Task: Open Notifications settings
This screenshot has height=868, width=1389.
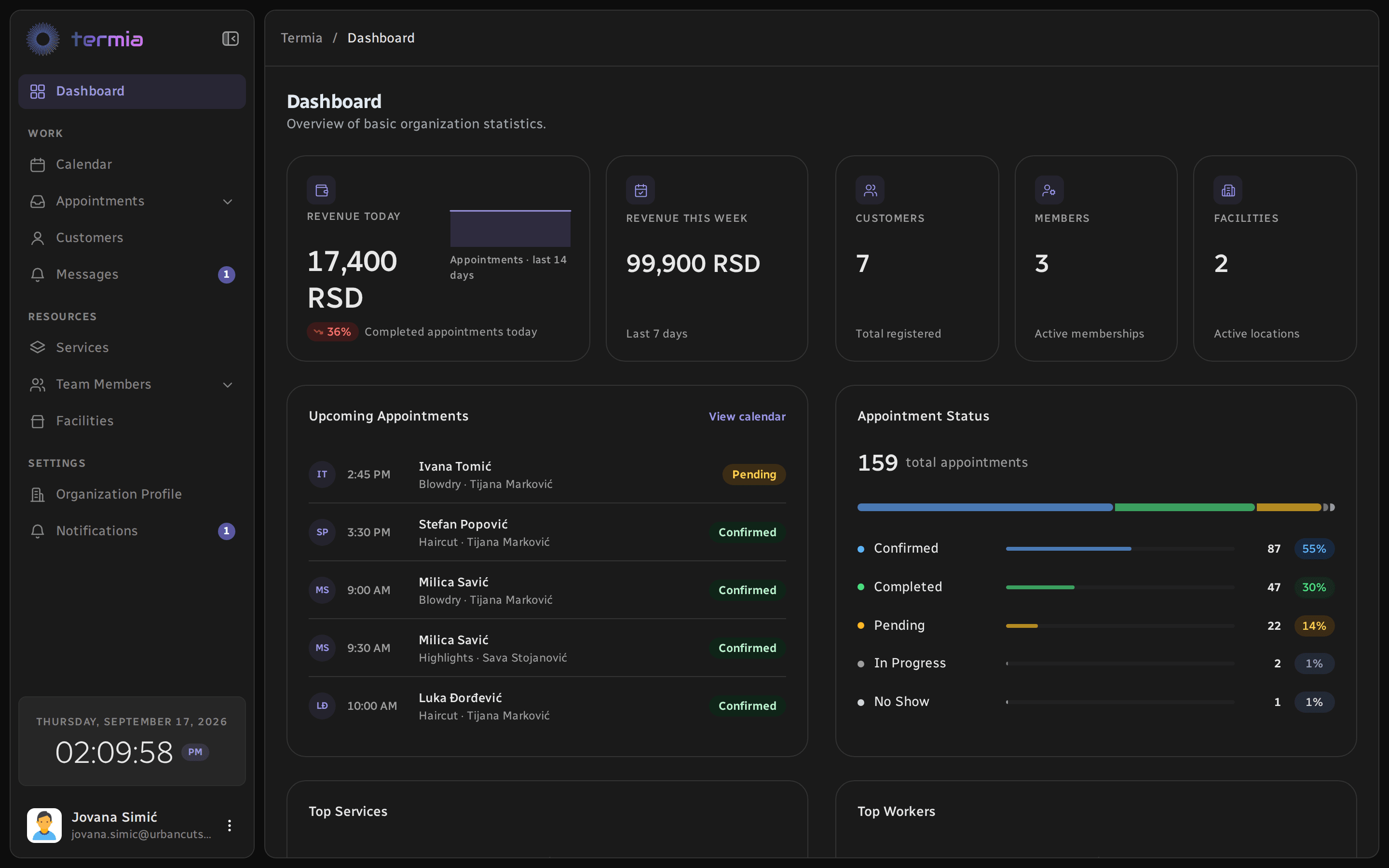Action: (132, 531)
